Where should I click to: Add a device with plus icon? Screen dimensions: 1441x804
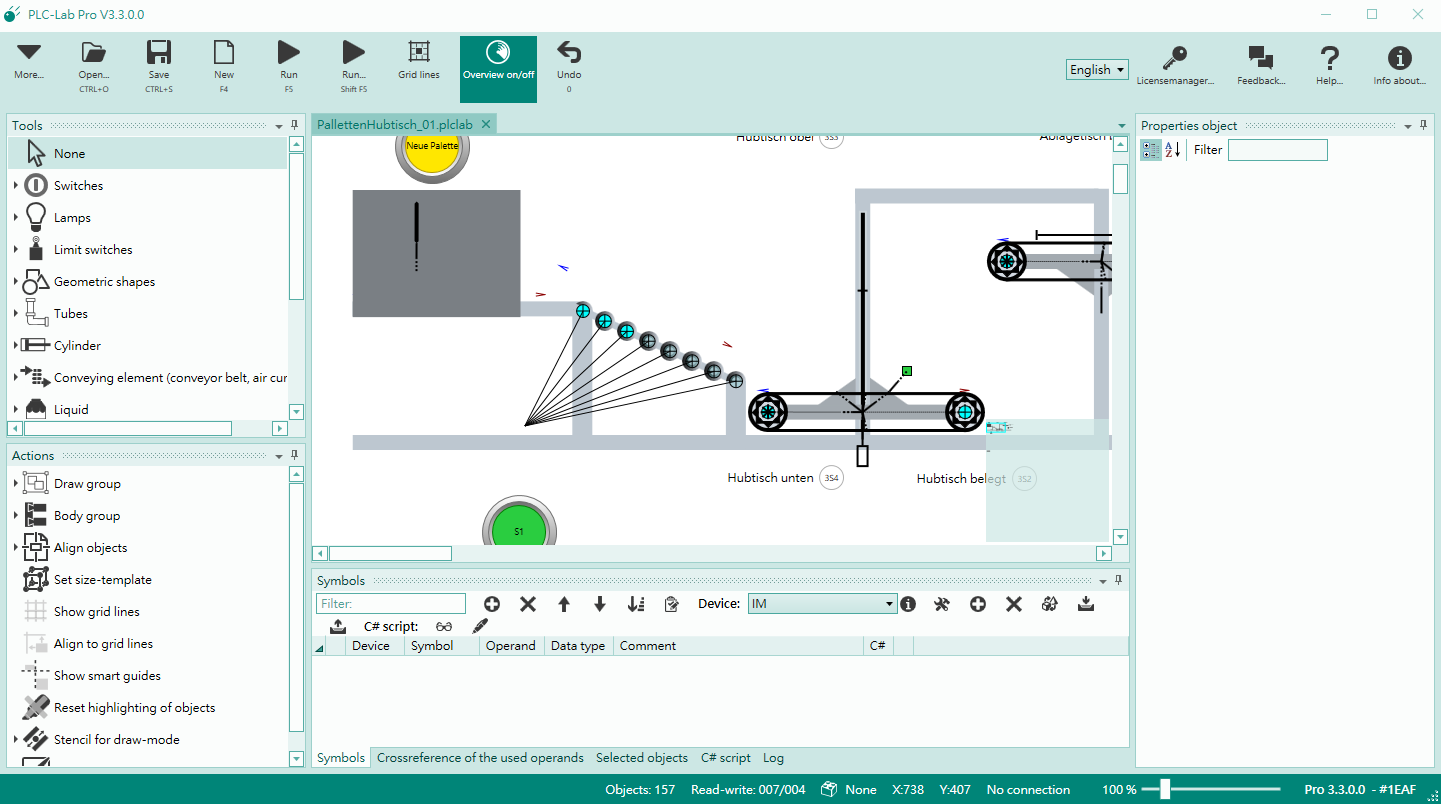pos(978,604)
